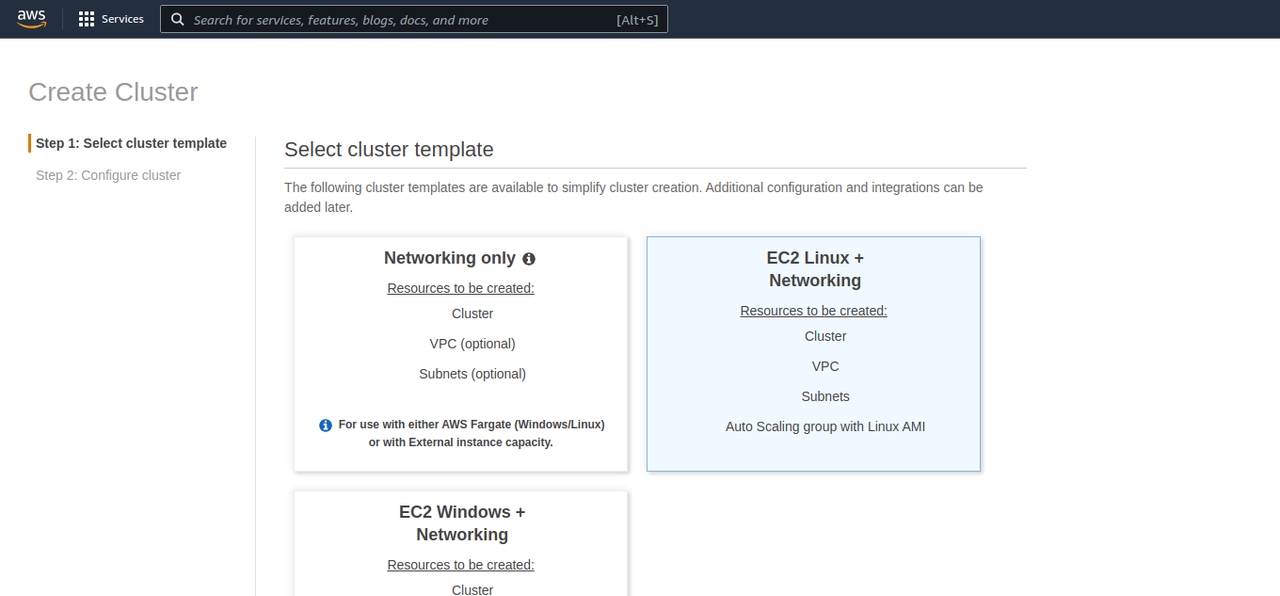Go to Step 1: Select cluster template

click(131, 143)
